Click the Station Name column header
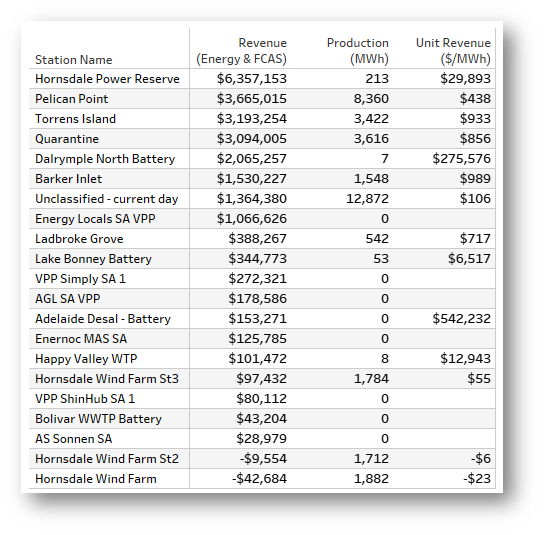545x535 pixels. coord(74,60)
